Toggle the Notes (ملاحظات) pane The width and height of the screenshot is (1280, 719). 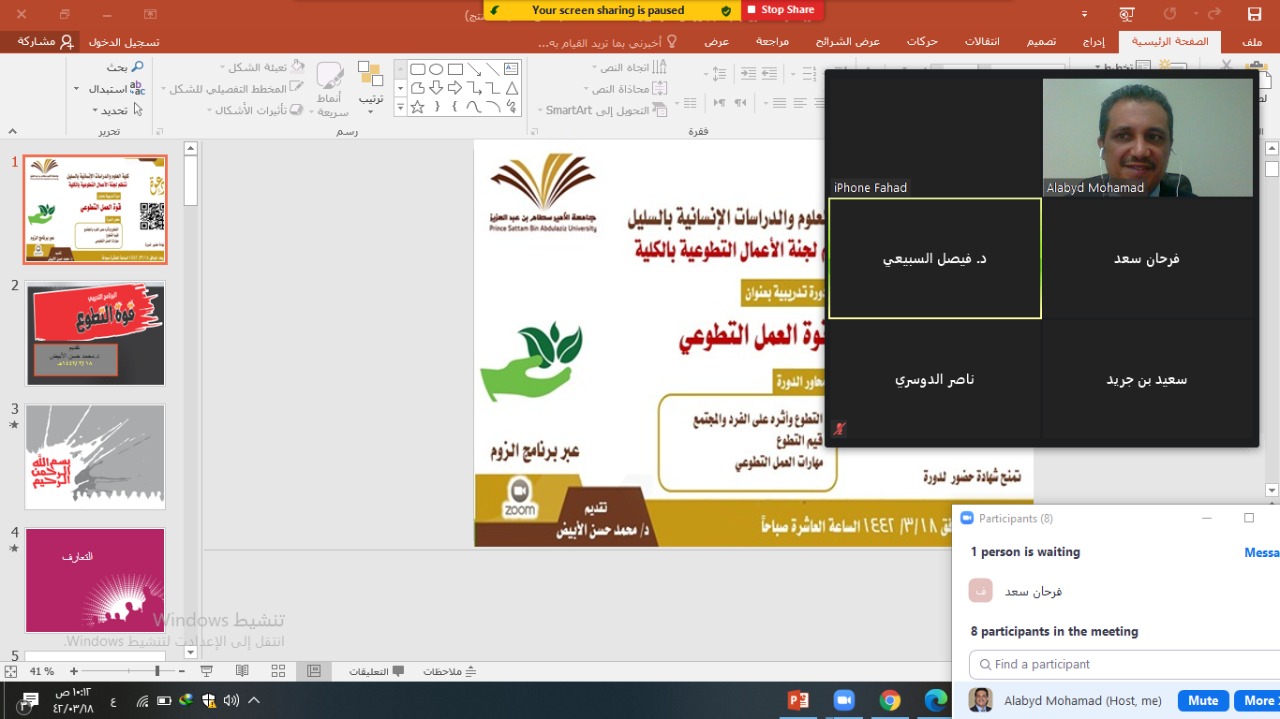point(450,671)
